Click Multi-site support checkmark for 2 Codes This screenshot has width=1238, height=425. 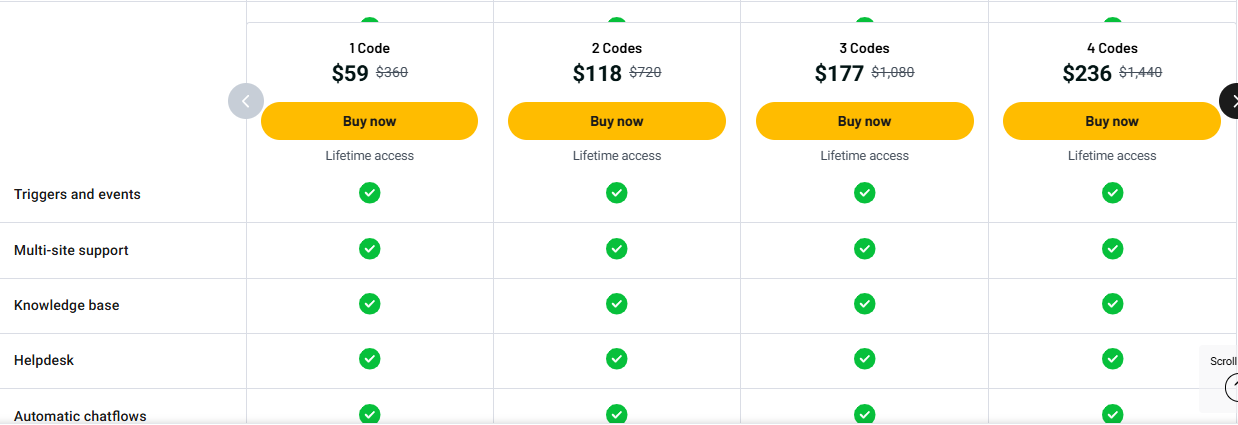tap(617, 248)
